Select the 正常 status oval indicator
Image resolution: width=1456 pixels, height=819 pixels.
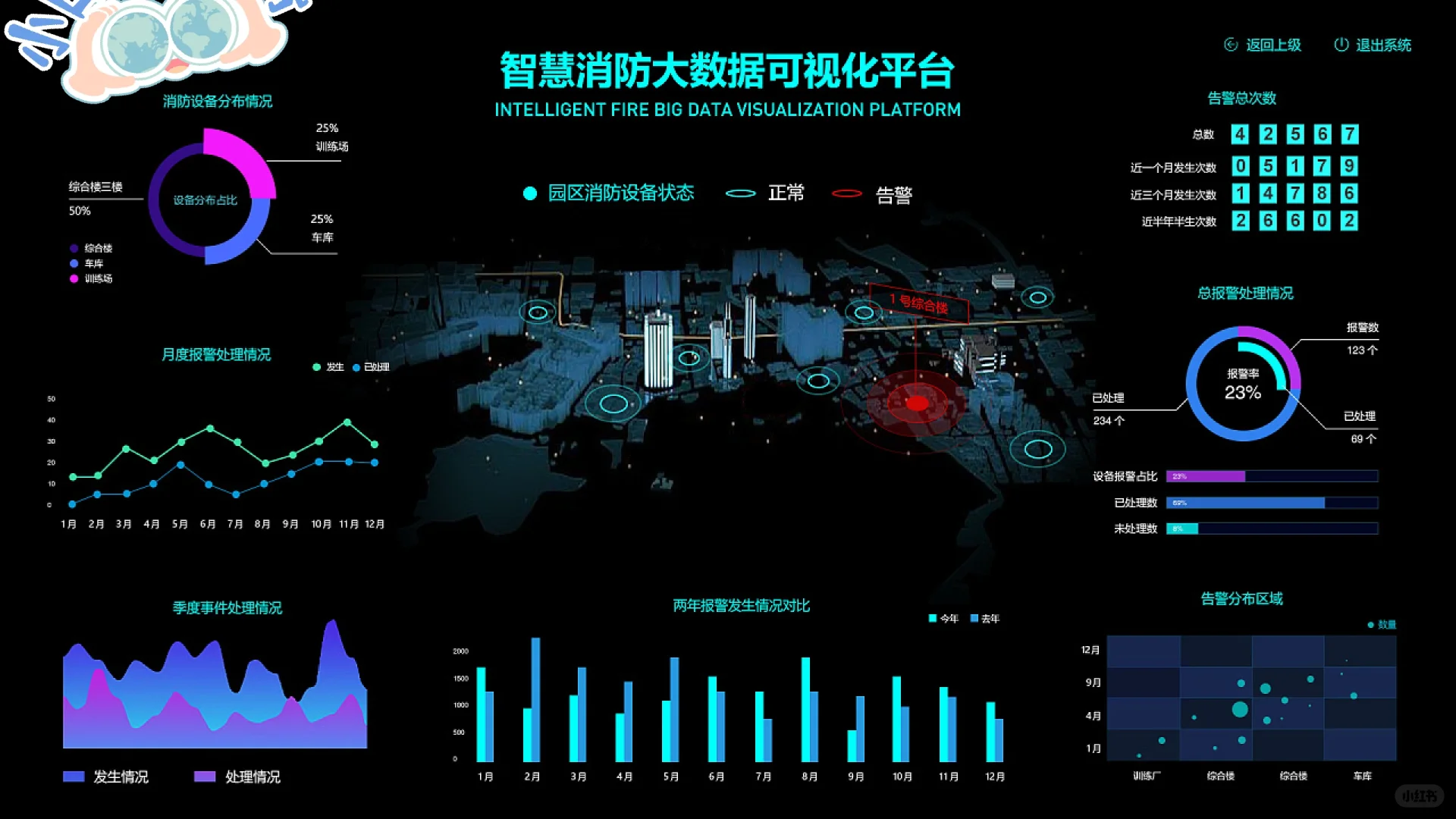coord(740,194)
